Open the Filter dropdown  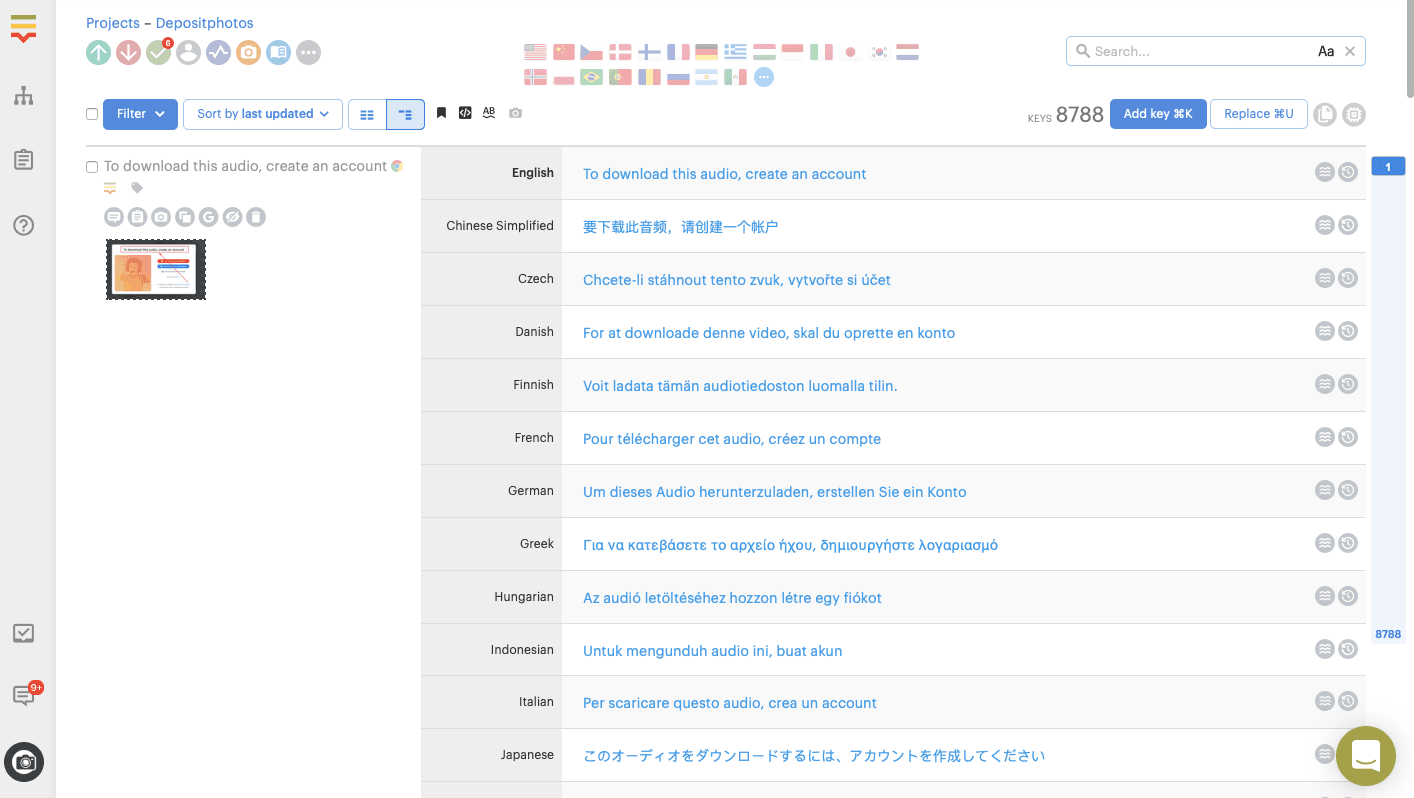point(140,114)
